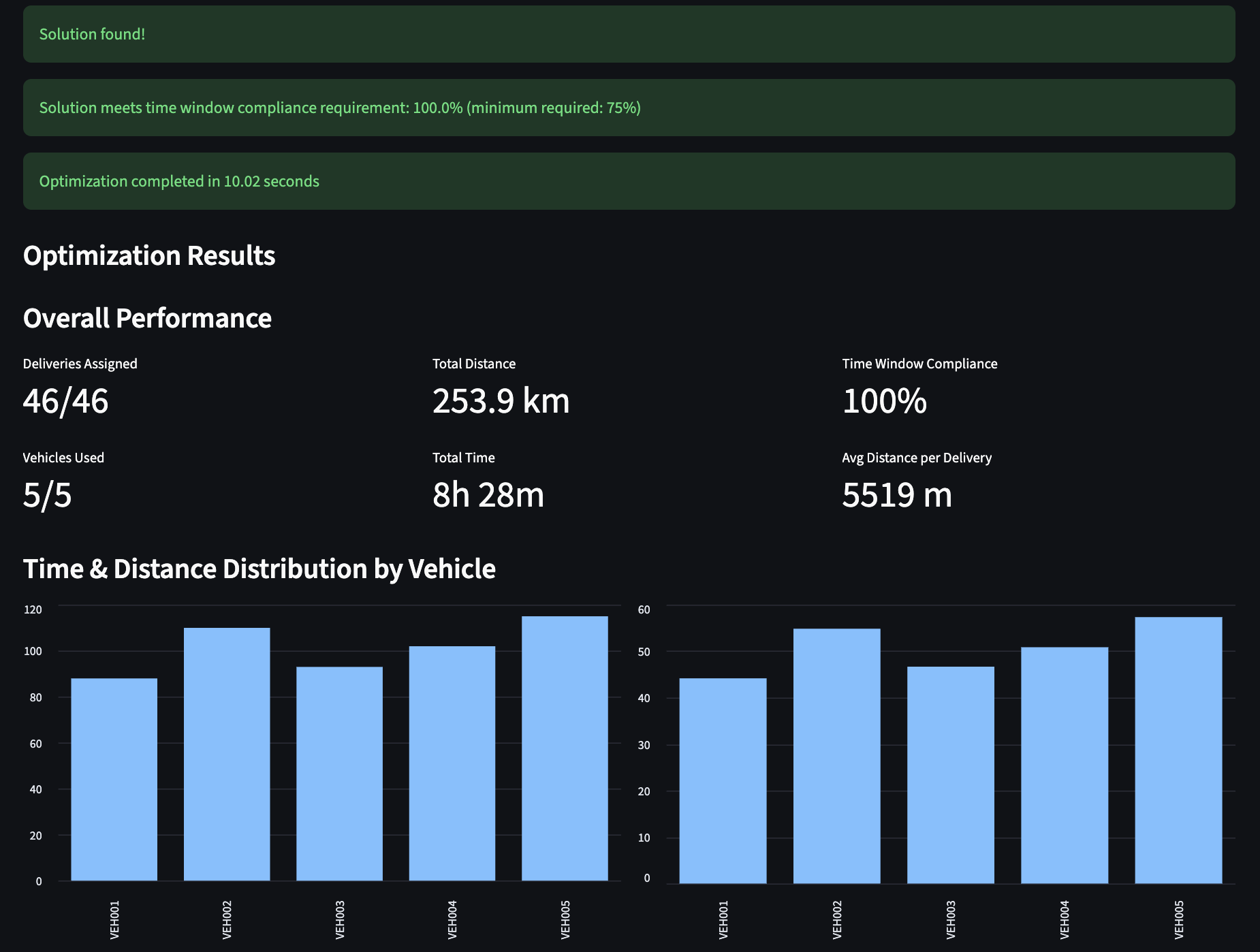Click VEH003 bar in the left time chart
The image size is (1260, 952).
339,774
